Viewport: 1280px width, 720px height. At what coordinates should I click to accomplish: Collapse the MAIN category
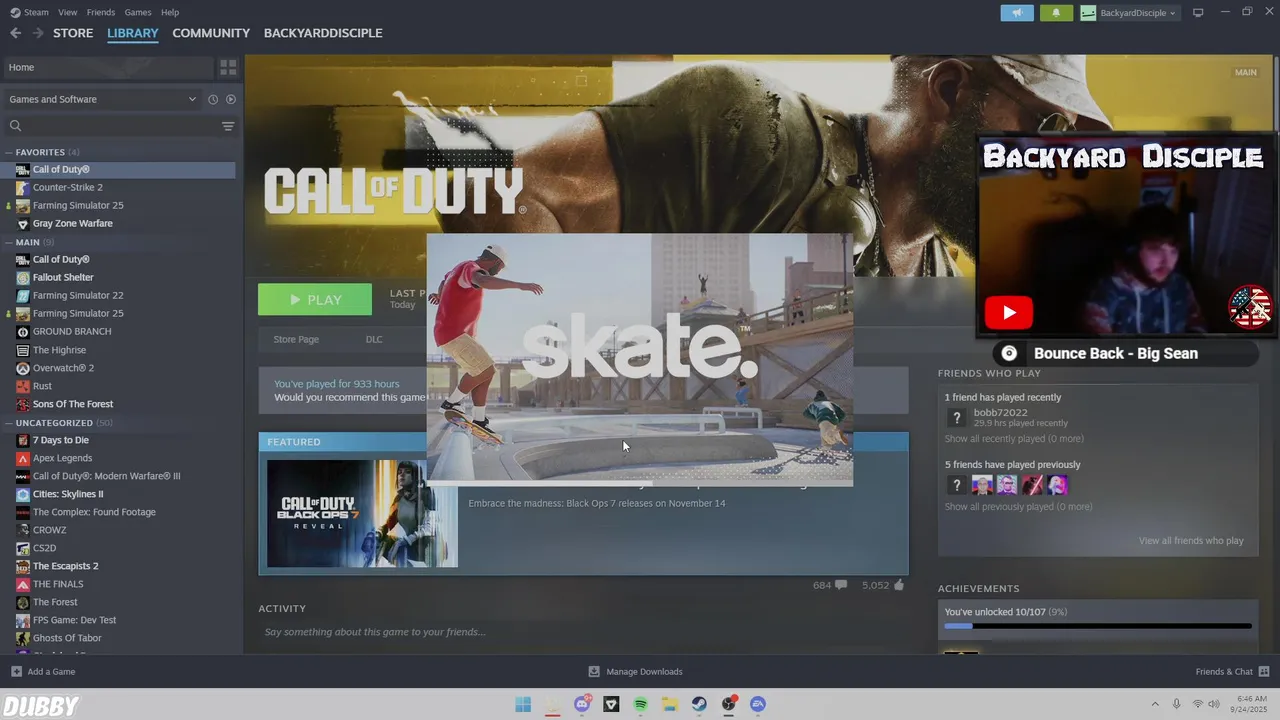[8, 242]
